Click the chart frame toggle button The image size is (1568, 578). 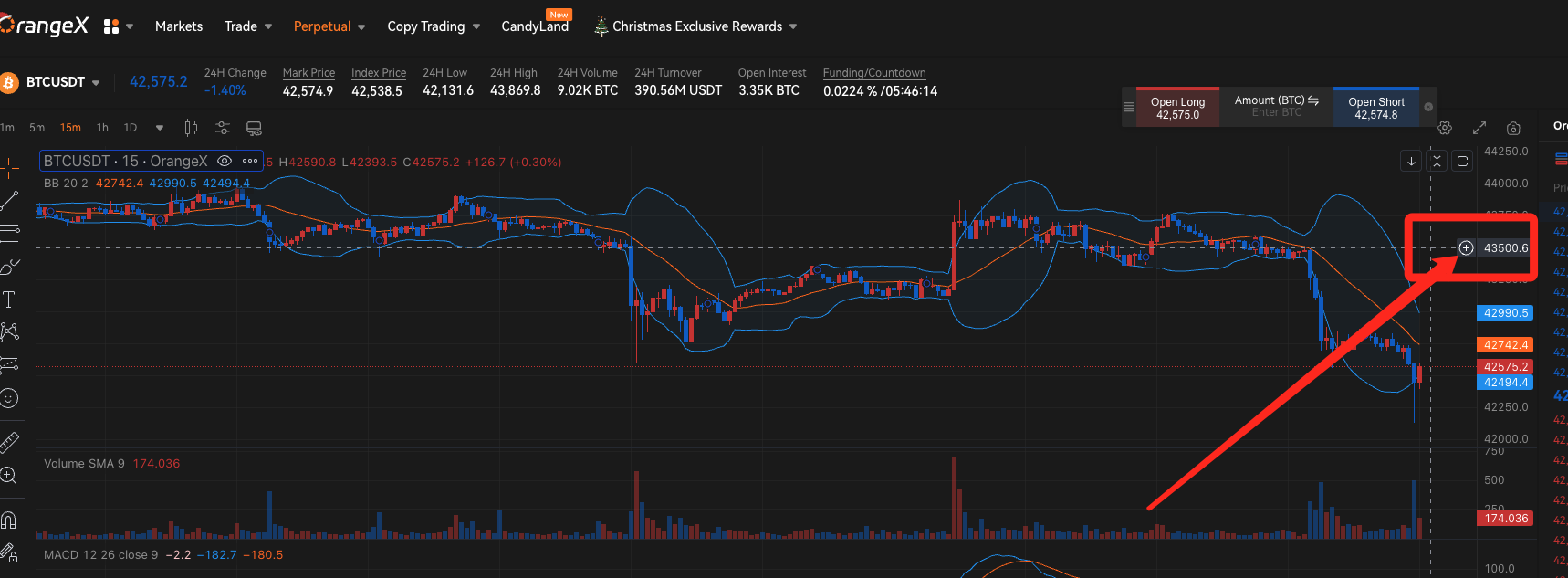1462,161
